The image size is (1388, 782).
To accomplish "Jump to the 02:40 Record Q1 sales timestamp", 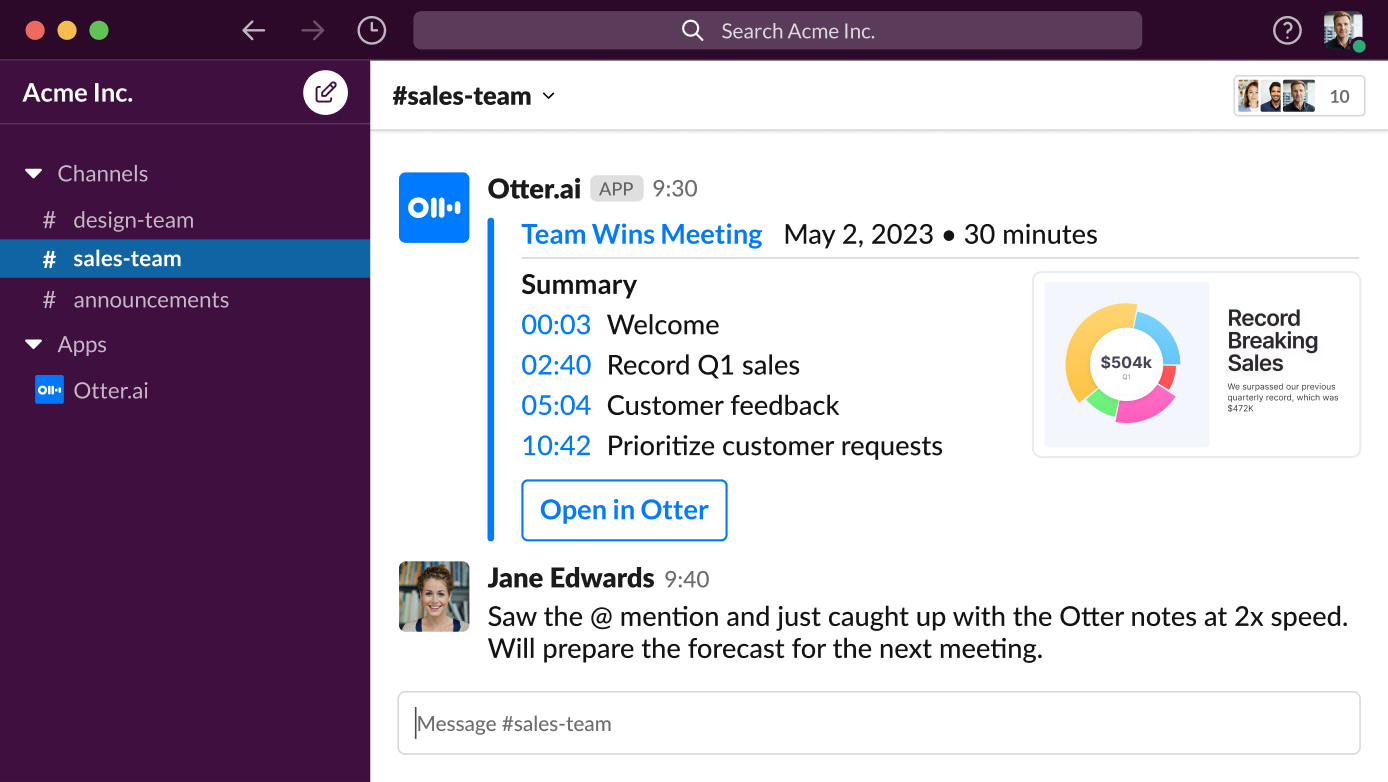I will pyautogui.click(x=556, y=364).
